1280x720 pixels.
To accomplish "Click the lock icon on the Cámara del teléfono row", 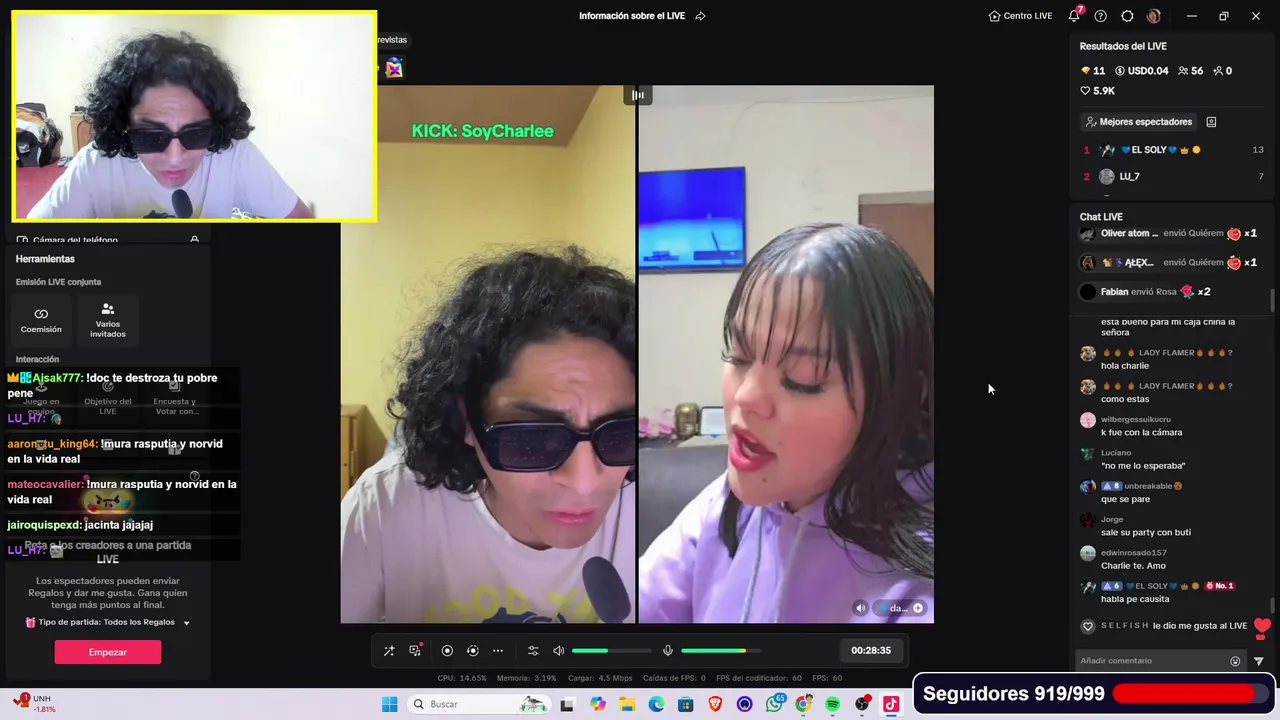I will tap(195, 240).
